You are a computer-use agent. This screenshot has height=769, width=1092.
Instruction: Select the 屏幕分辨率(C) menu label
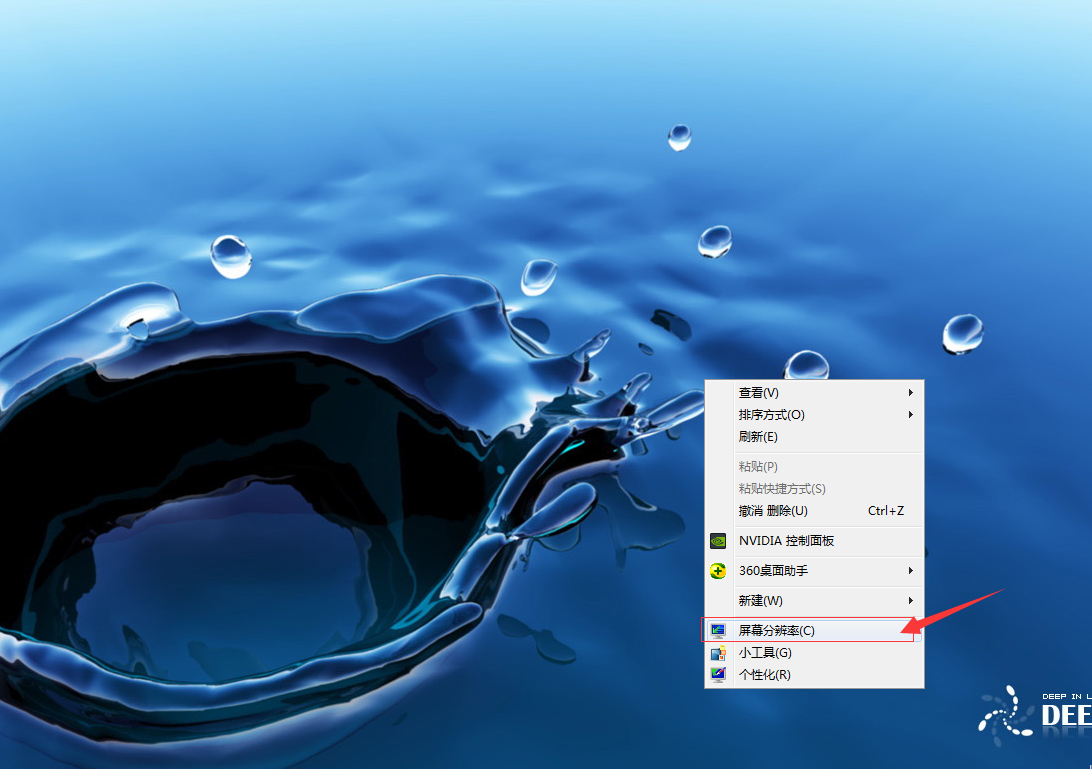click(x=776, y=631)
